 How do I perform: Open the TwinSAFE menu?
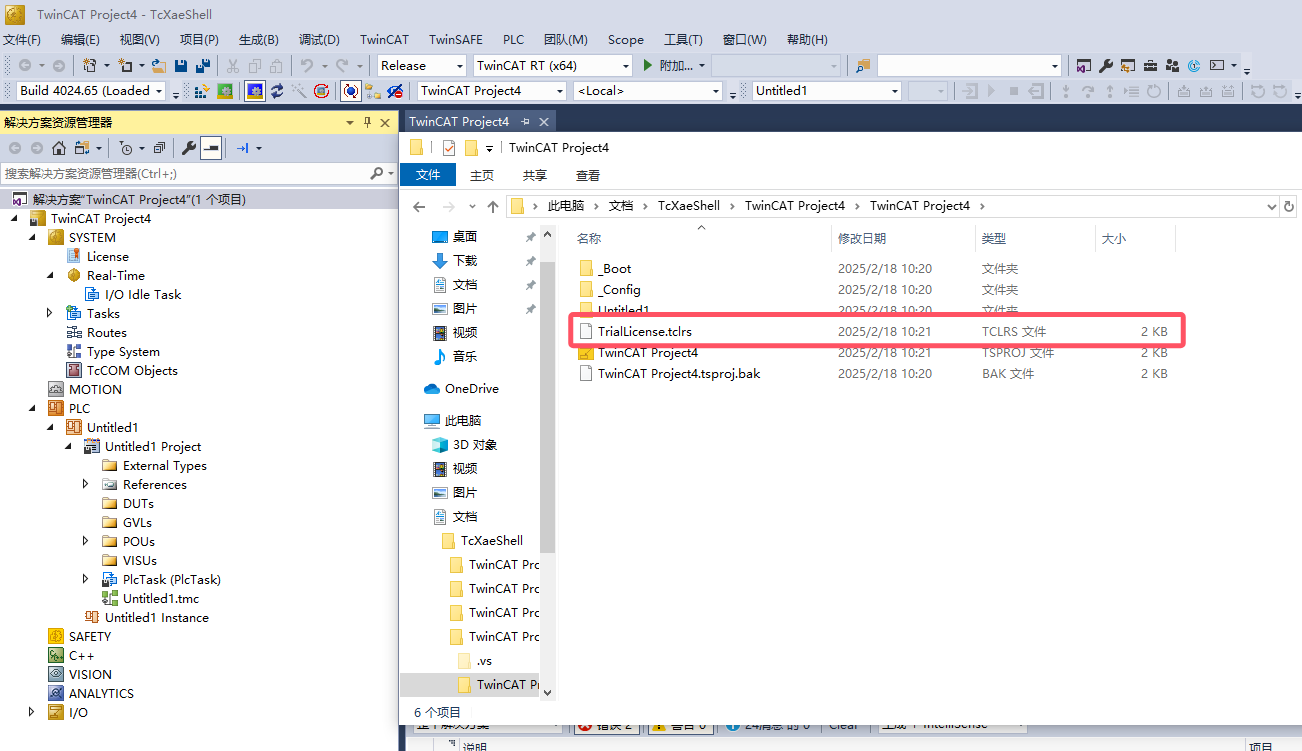coord(455,40)
